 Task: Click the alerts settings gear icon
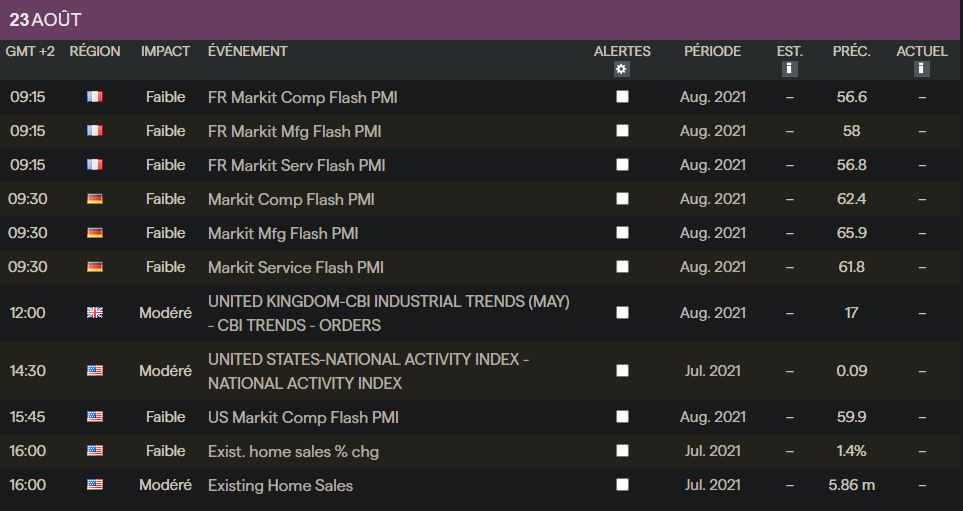(622, 69)
